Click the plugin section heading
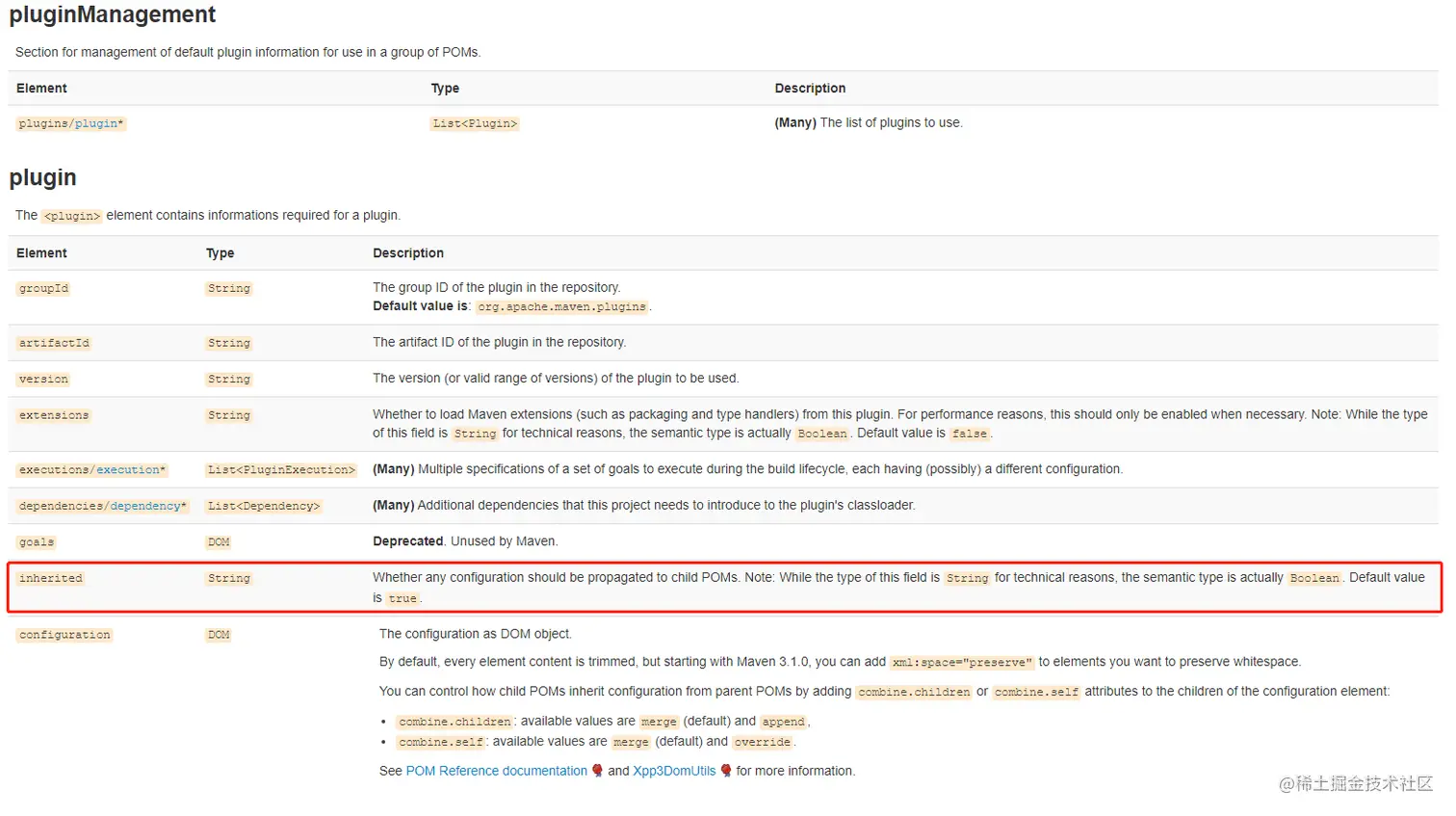The image size is (1456, 816). (42, 177)
